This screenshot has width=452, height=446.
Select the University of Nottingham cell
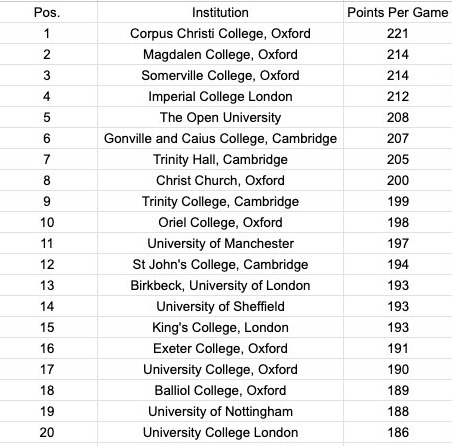click(220, 411)
